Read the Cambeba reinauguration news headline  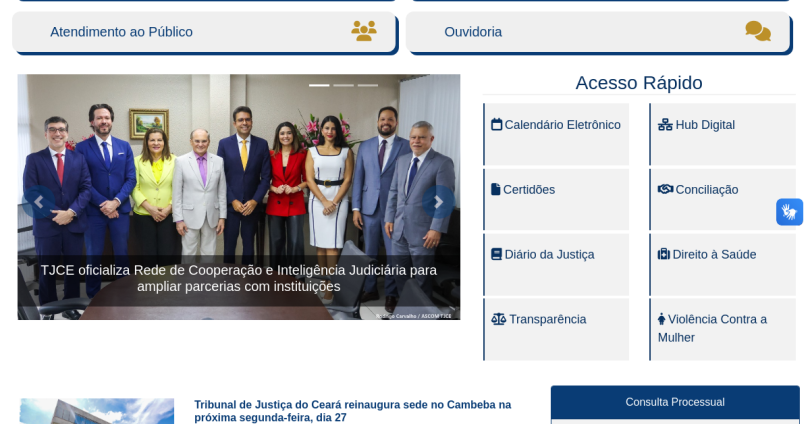point(352,411)
